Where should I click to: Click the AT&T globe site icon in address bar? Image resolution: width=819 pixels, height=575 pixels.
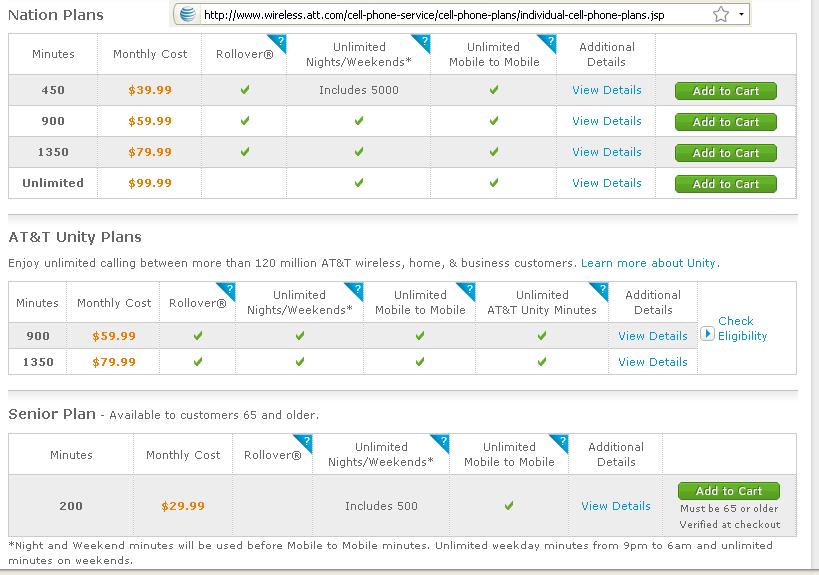[188, 14]
